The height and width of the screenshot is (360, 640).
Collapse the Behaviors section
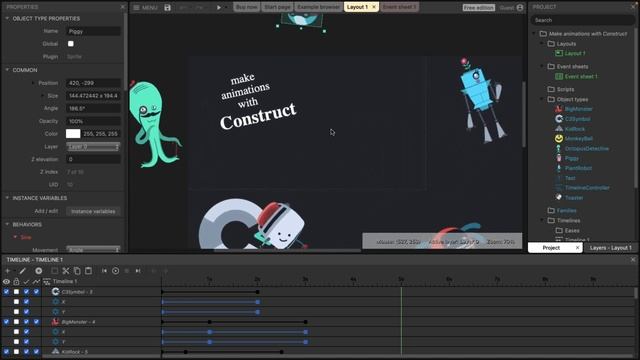pos(7,224)
